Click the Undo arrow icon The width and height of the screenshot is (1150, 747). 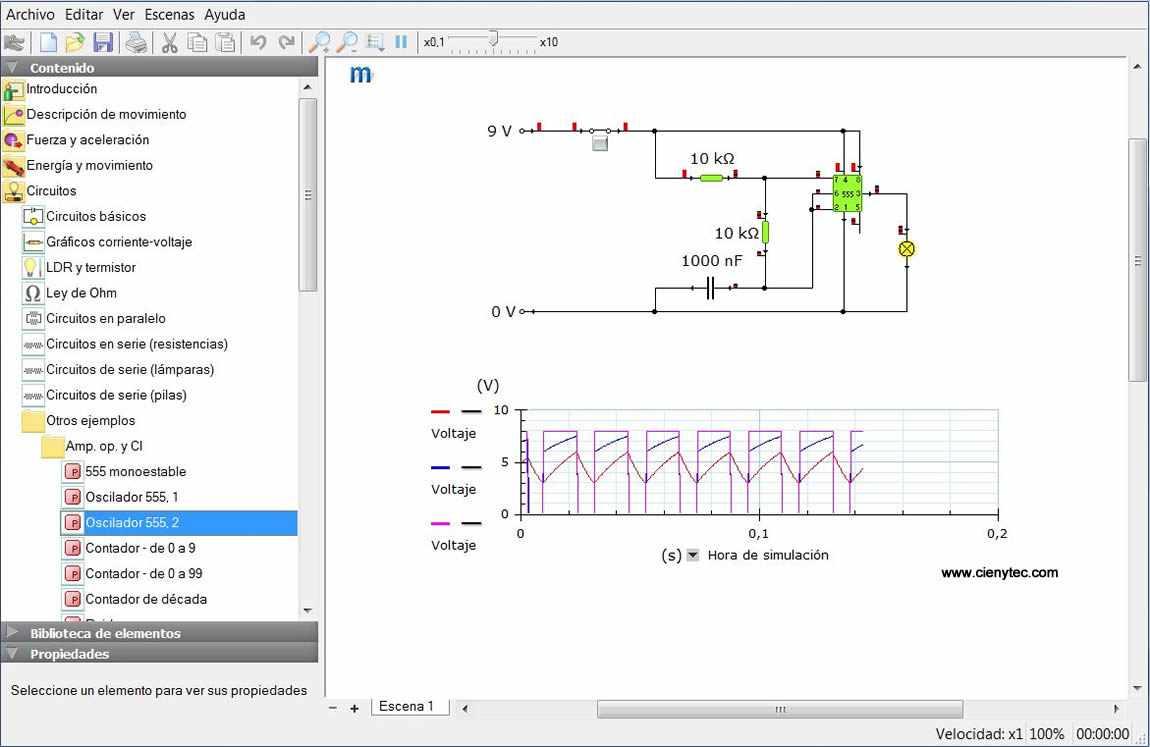258,42
